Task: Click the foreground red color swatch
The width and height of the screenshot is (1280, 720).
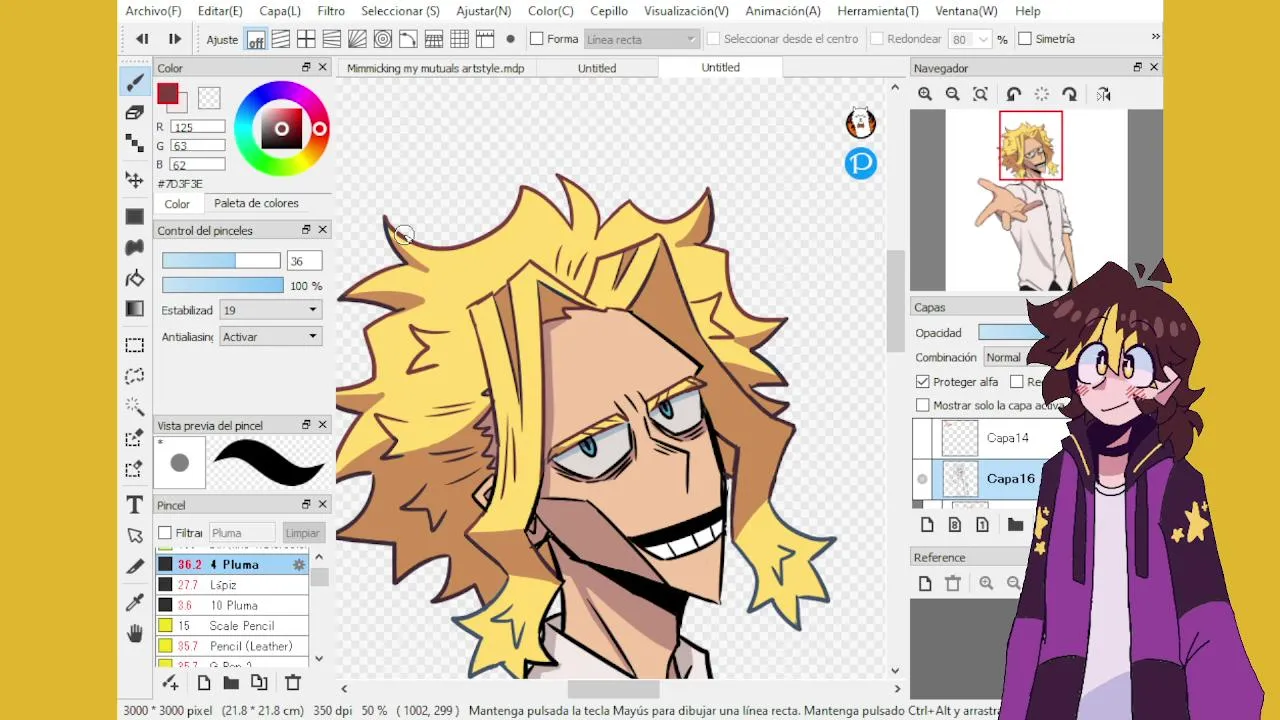Action: tap(167, 95)
